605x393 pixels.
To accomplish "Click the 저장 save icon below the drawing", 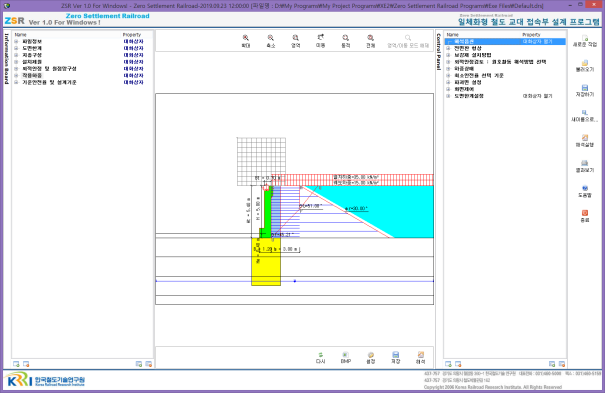I will click(395, 354).
